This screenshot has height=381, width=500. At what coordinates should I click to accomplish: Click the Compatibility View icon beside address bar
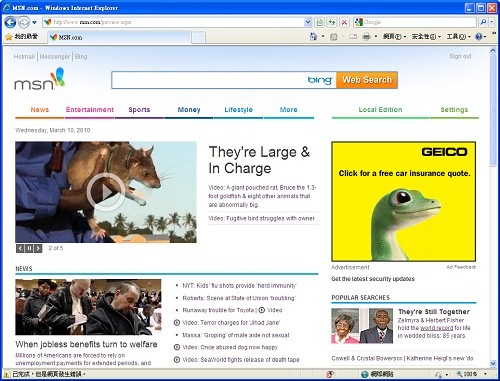[x=319, y=22]
